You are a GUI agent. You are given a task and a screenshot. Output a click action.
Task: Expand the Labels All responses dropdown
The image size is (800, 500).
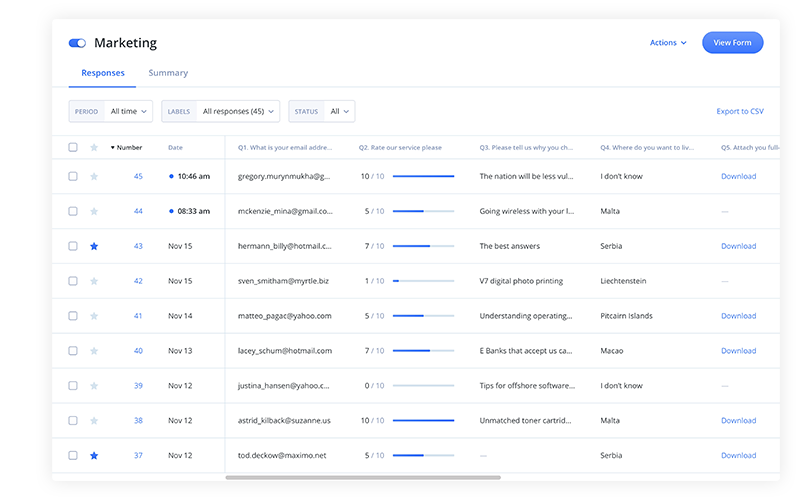(220, 111)
